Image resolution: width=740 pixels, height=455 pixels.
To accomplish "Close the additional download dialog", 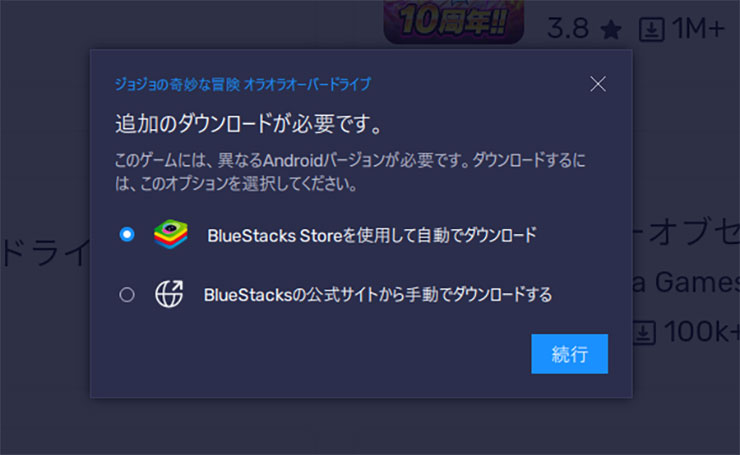I will pos(597,84).
